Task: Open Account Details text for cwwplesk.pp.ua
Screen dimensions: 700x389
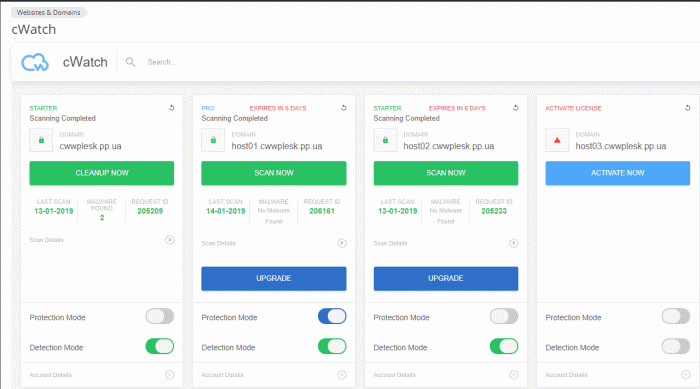Action: click(x=50, y=375)
